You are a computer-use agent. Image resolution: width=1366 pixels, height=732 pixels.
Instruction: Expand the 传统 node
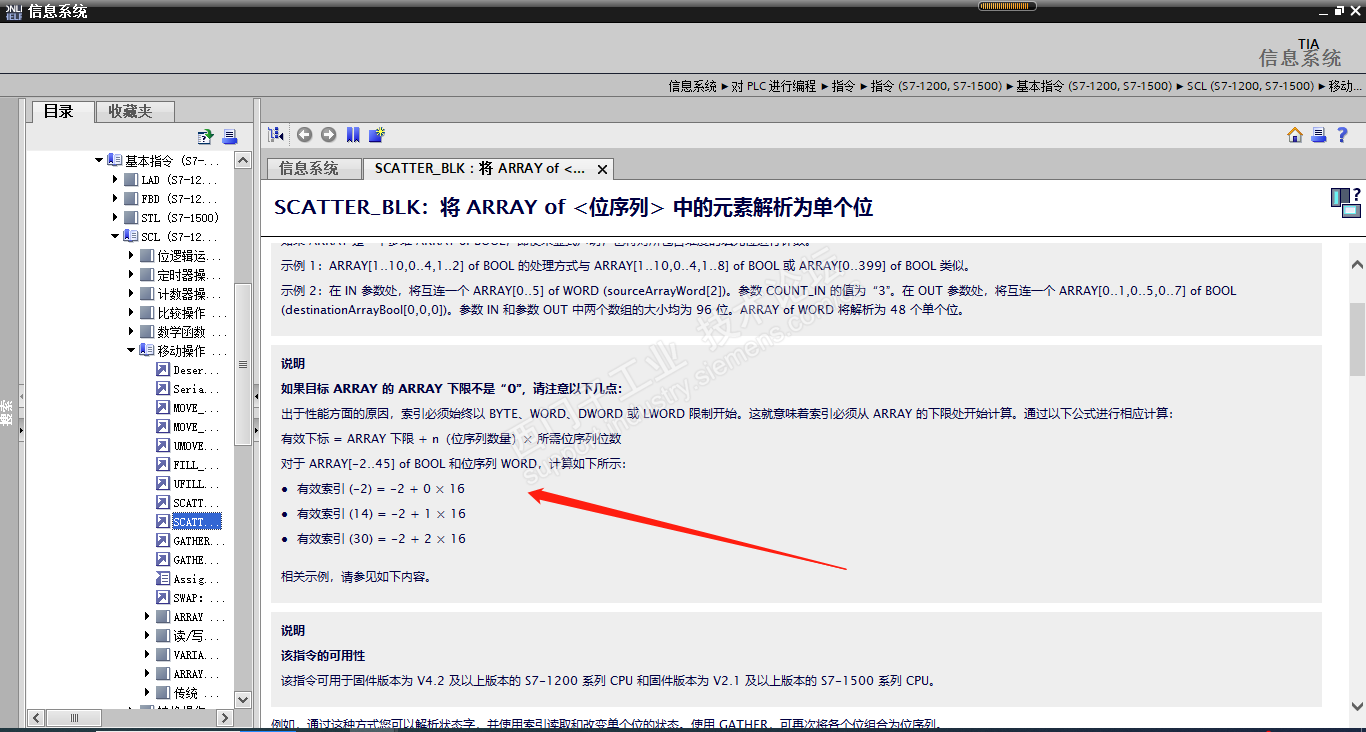[x=147, y=693]
